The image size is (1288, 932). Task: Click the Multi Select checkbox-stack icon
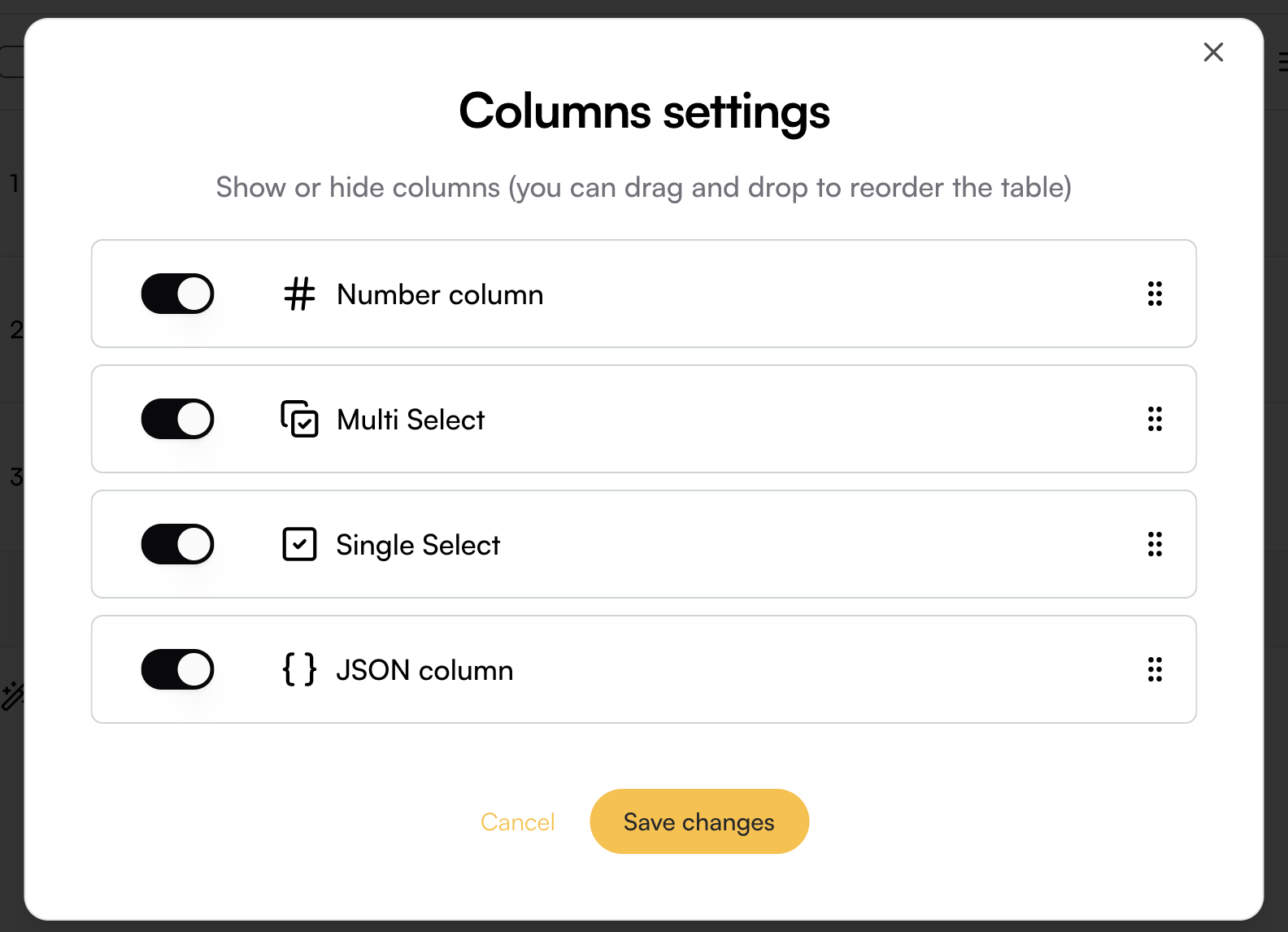[299, 419]
